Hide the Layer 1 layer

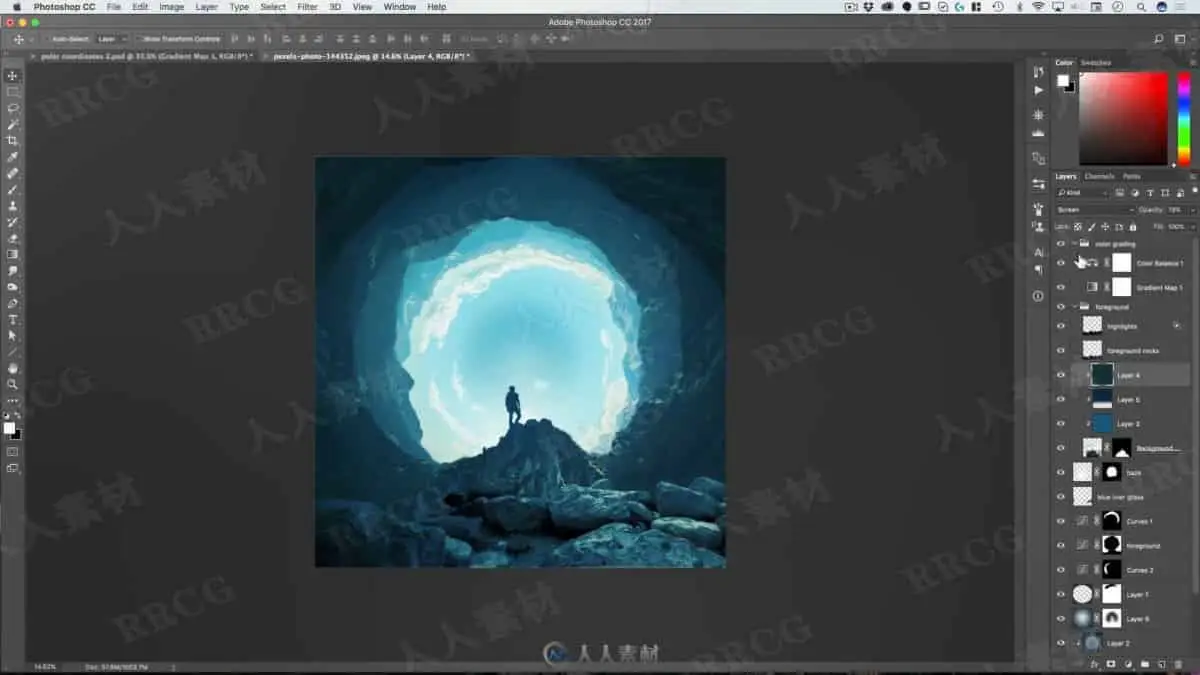[1061, 594]
